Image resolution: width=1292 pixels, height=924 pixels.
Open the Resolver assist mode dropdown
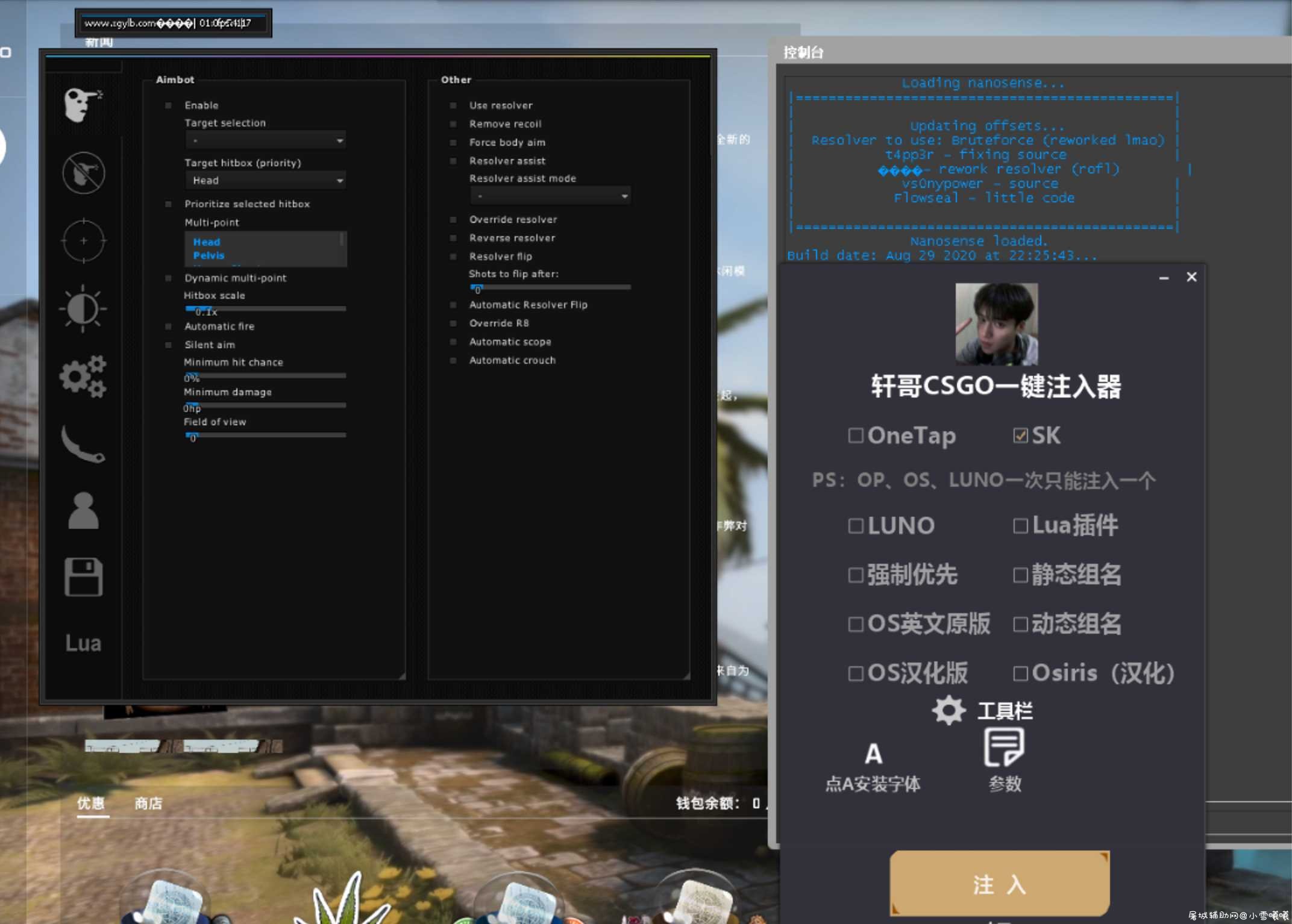[x=551, y=196]
